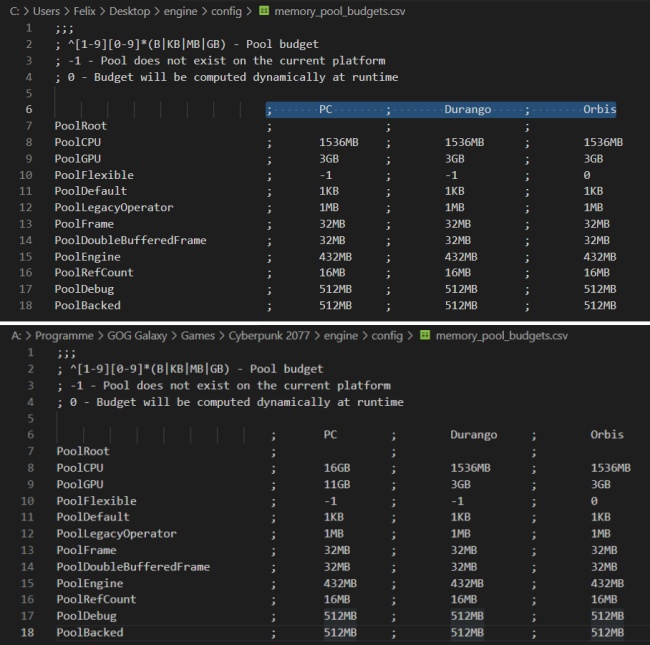Click 'PoolCPU' in the bottom editor
This screenshot has height=645, width=650.
80,468
